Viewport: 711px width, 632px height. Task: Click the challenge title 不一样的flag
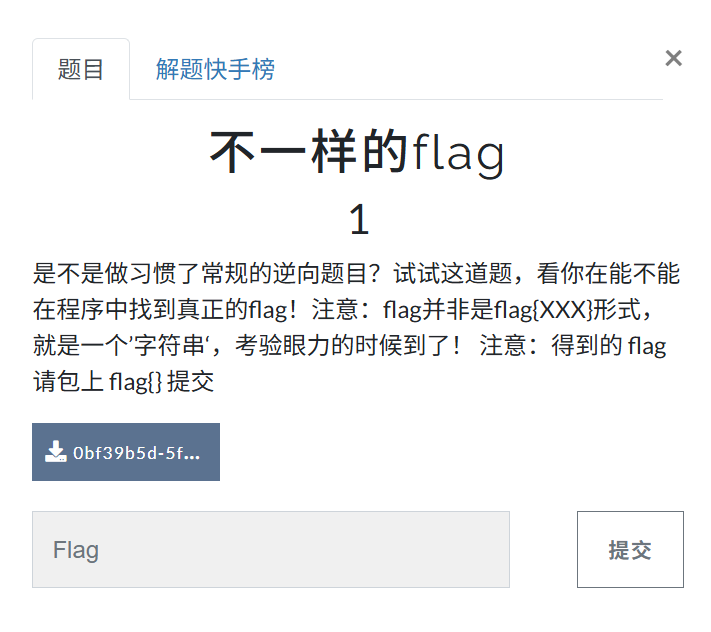(357, 152)
